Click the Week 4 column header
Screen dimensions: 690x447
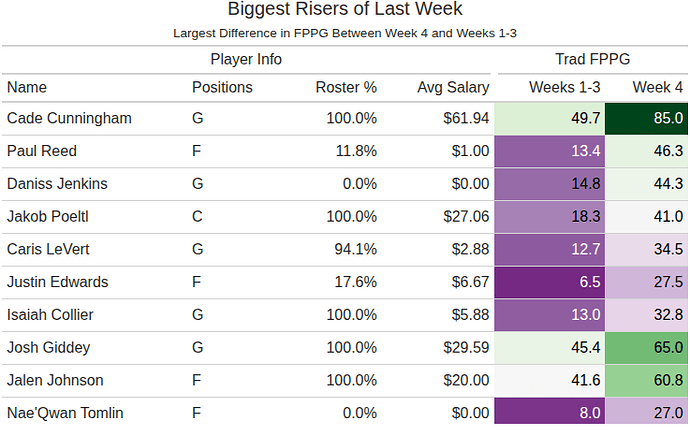tap(658, 88)
